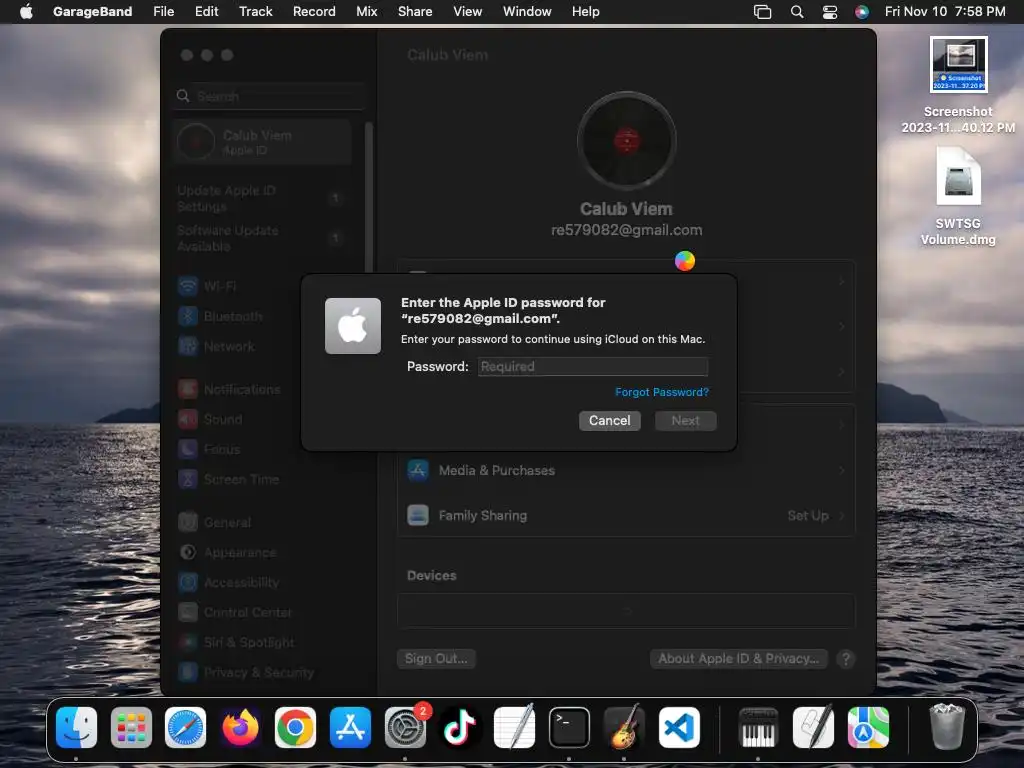Select Calub Viem Apple ID sidebar row
Image resolution: width=1024 pixels, height=768 pixels.
[x=263, y=142]
